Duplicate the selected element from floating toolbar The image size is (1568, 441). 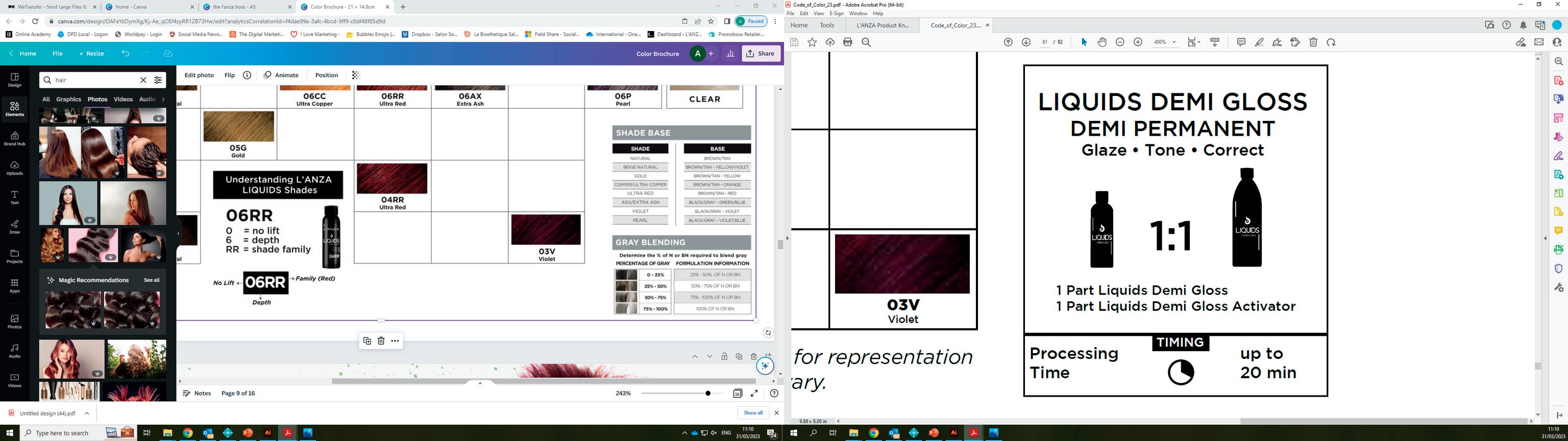tap(367, 340)
